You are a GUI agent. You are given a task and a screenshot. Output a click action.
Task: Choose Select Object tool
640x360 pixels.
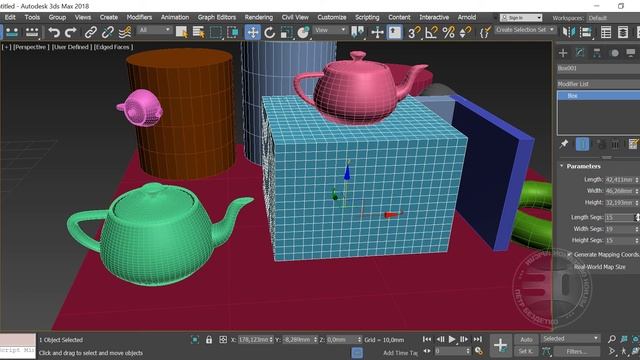pos(182,32)
